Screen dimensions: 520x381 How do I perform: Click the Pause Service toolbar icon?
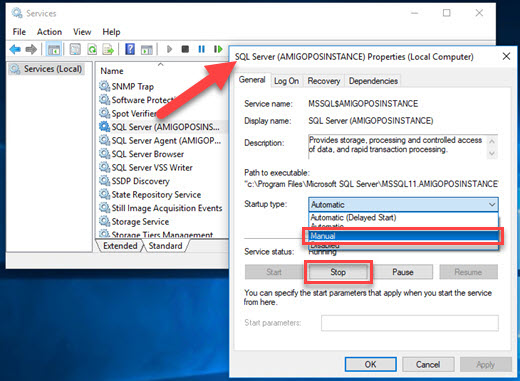click(202, 49)
